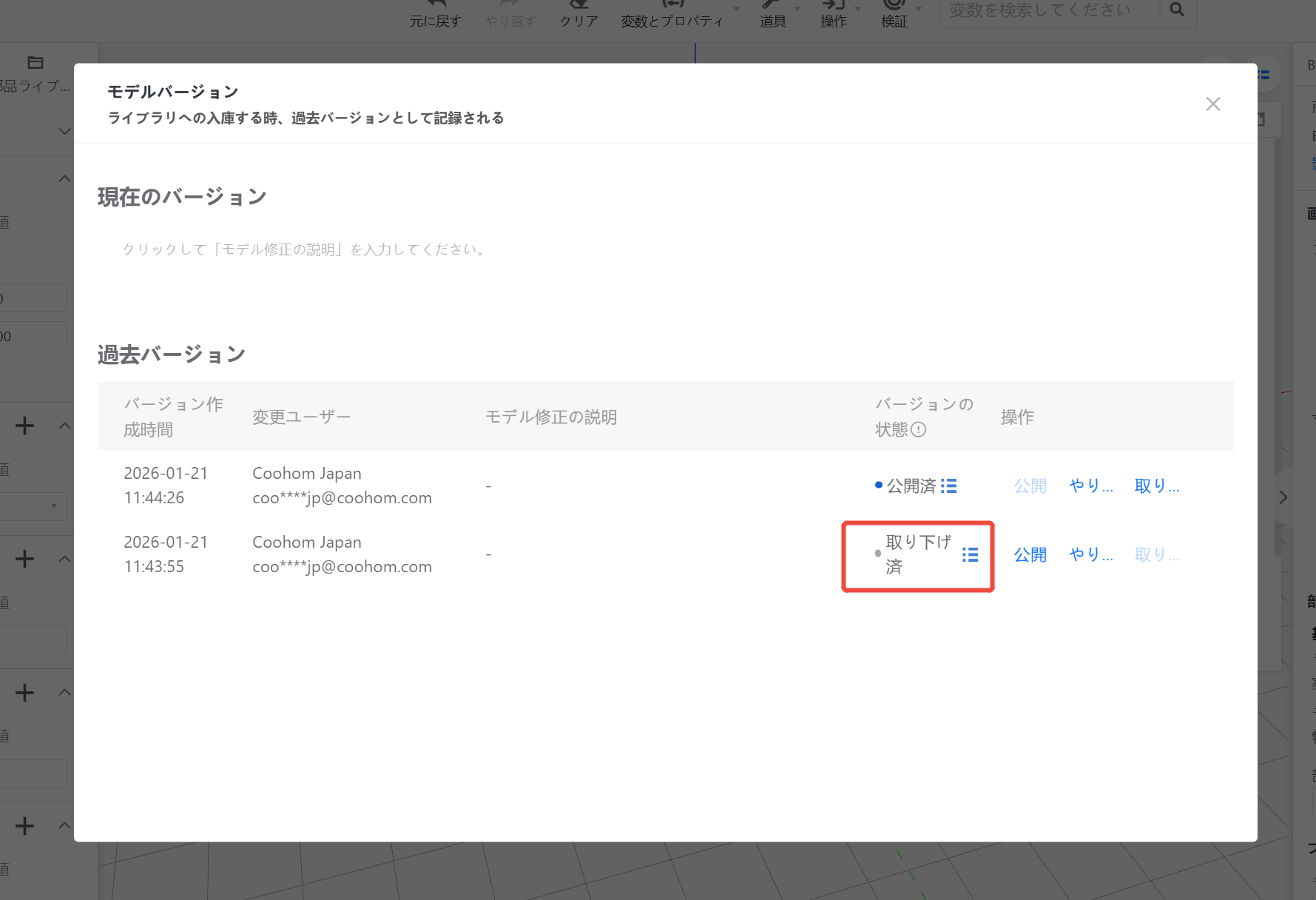This screenshot has height=900, width=1316.
Task: Click 取り... link in 11:44:26 row
Action: [x=1157, y=486]
